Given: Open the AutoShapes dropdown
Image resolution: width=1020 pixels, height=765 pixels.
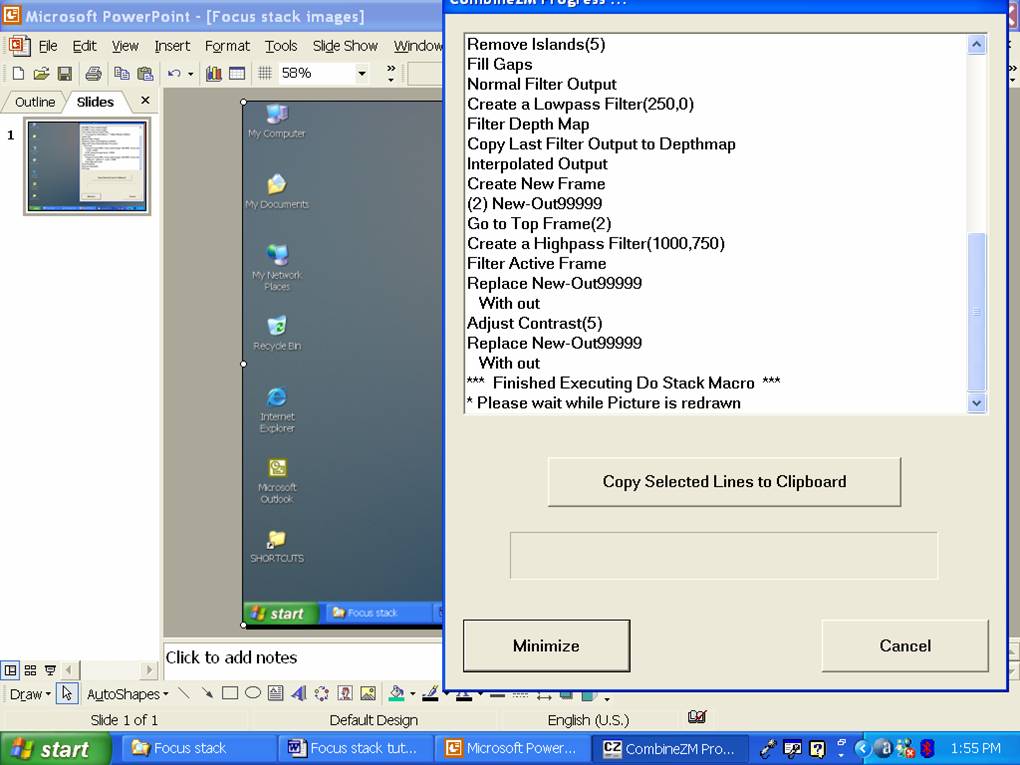Looking at the screenshot, I should [128, 694].
